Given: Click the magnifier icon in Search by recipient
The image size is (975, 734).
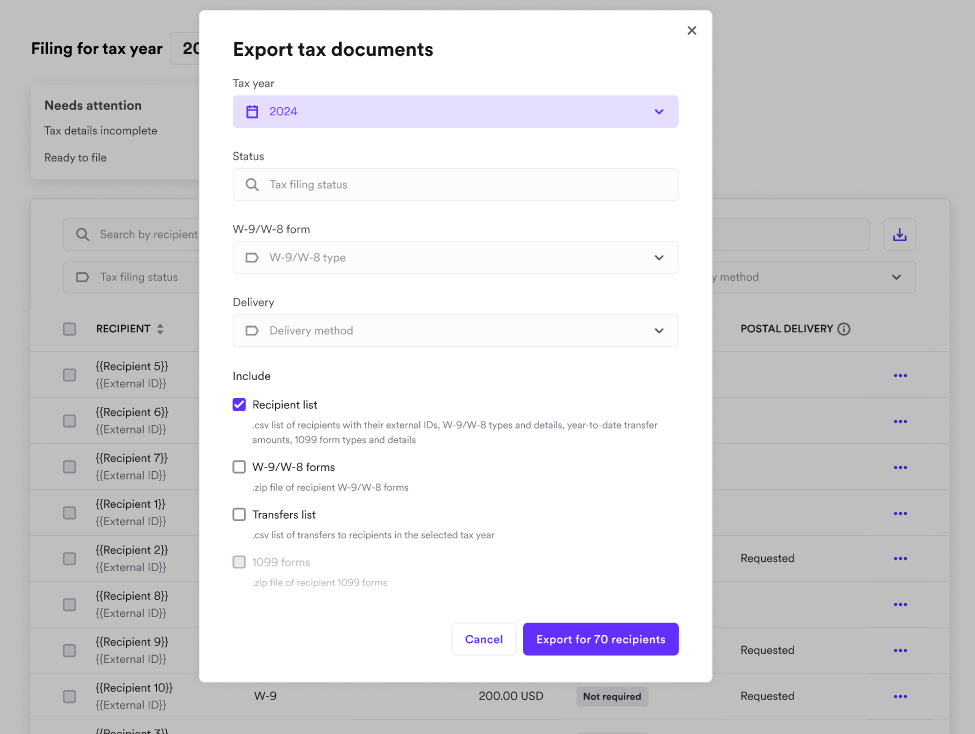Looking at the screenshot, I should click(82, 234).
